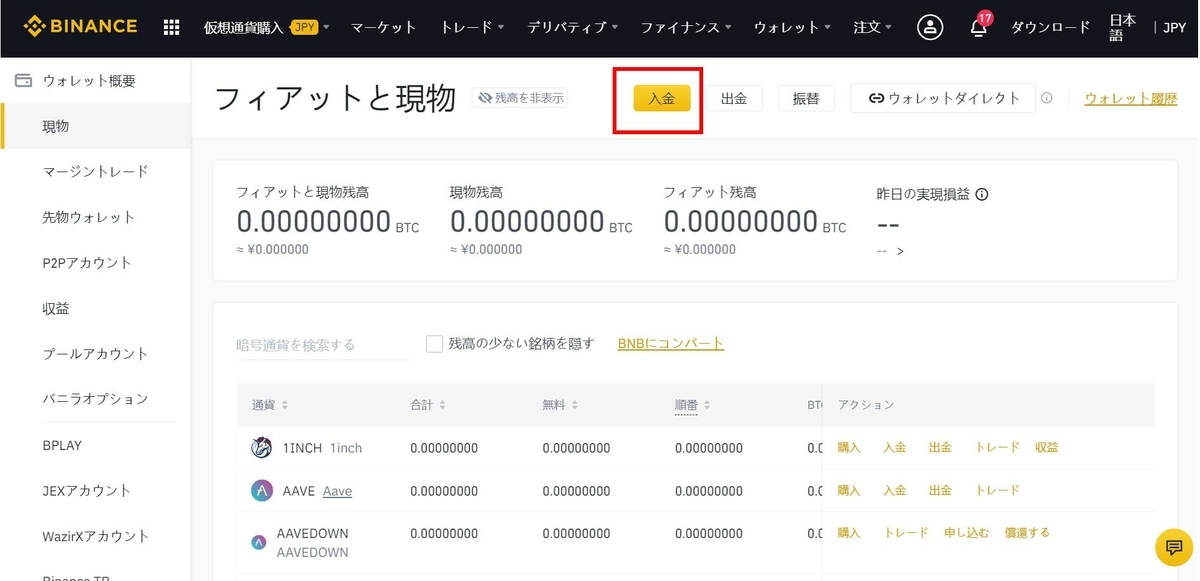The width and height of the screenshot is (1200, 581).
Task: Click the AAVEDOWN coin icon
Action: pyautogui.click(x=259, y=542)
